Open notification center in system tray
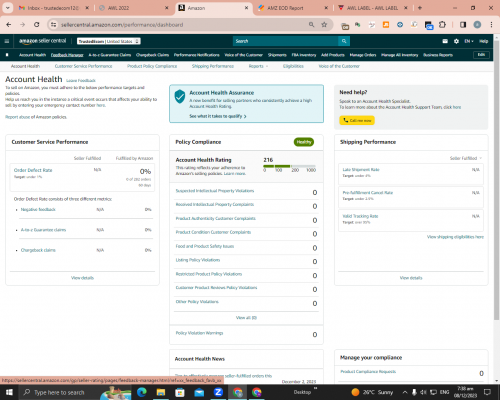This screenshot has width=500, height=400. pyautogui.click(x=487, y=392)
